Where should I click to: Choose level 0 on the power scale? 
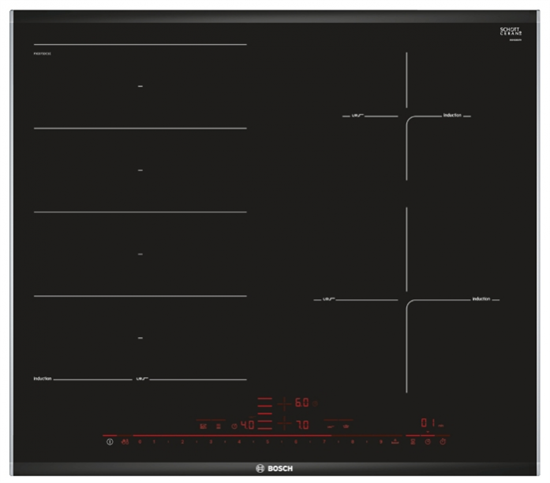point(140,442)
